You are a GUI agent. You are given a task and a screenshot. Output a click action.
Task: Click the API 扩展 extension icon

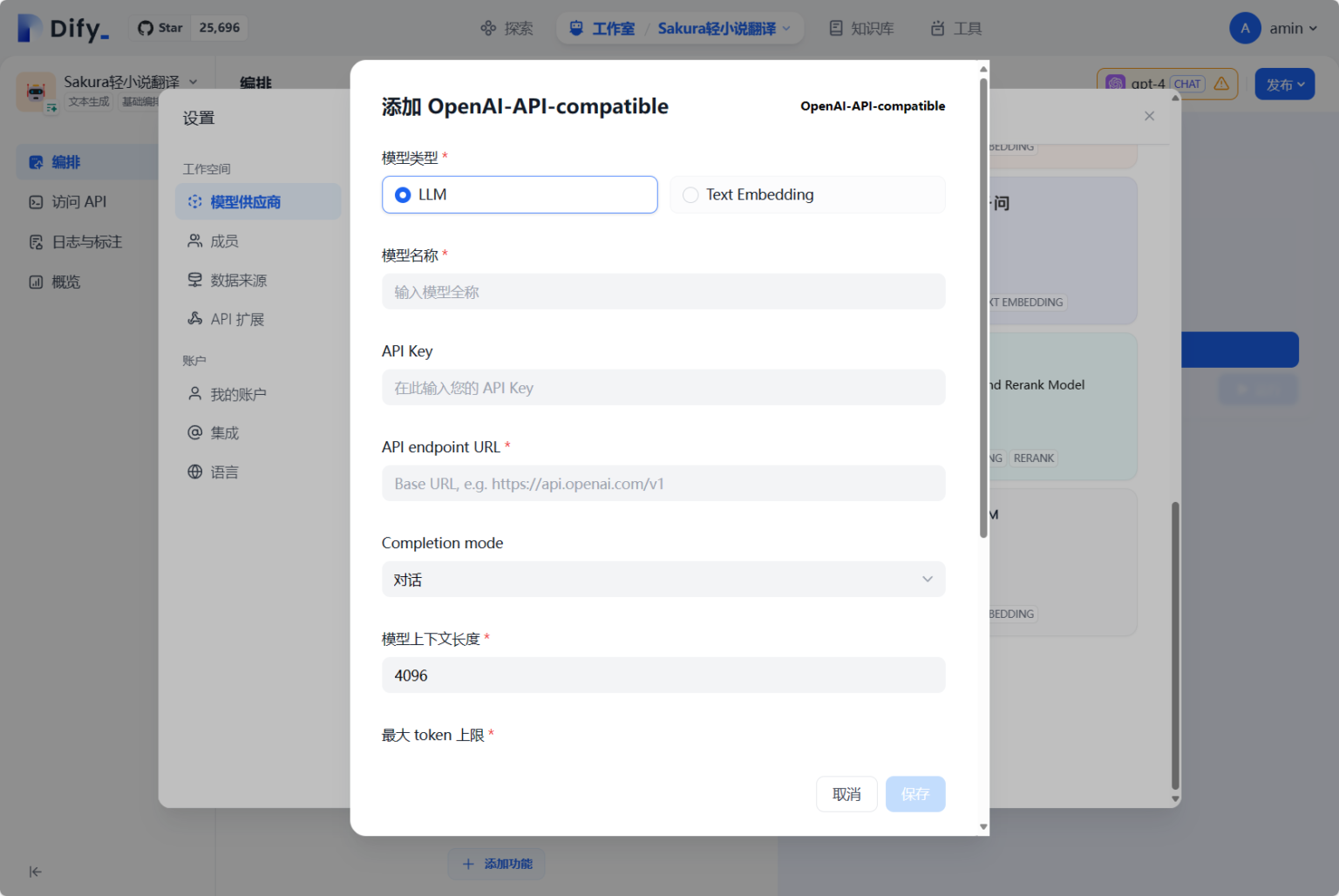195,319
